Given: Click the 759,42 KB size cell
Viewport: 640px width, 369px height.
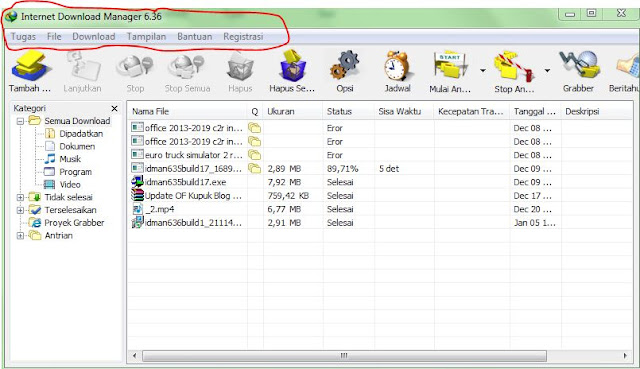Looking at the screenshot, I should [x=288, y=196].
